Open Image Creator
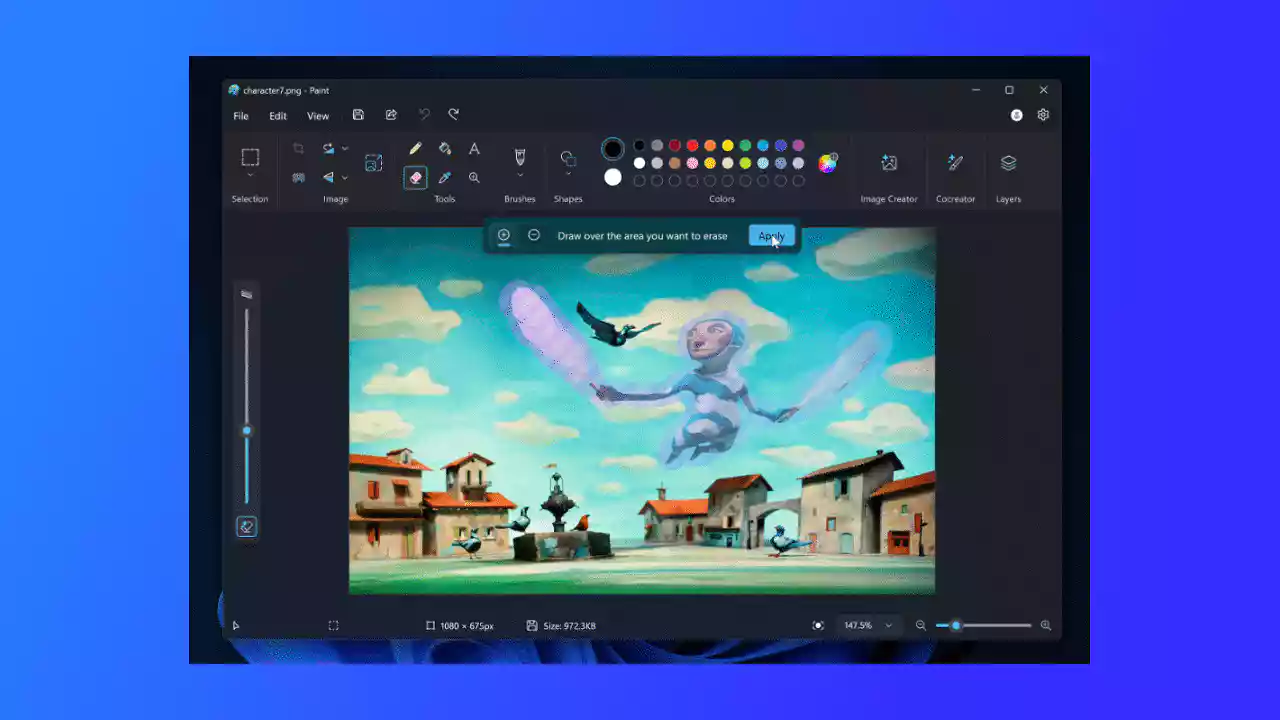 tap(889, 163)
